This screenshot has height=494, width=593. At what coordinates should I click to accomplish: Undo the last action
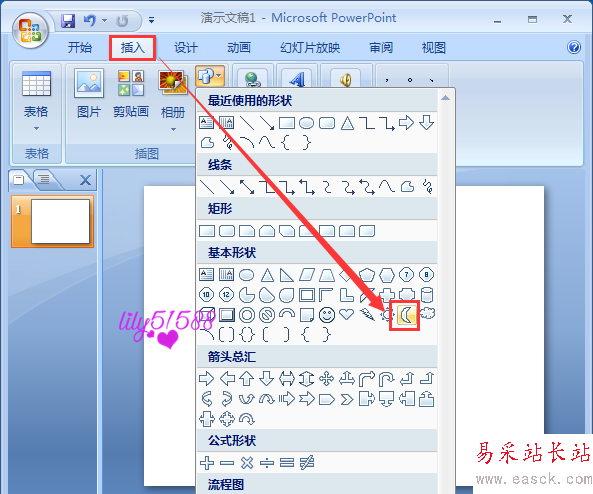[x=90, y=20]
